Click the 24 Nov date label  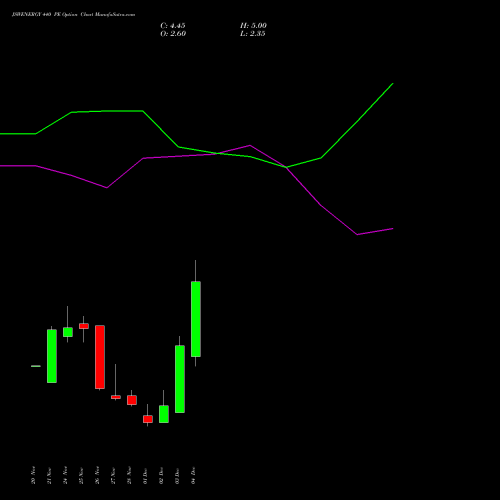pyautogui.click(x=65, y=475)
